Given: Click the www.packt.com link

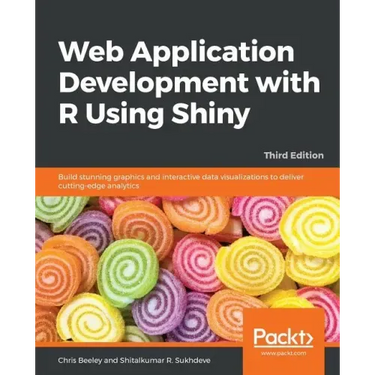Looking at the screenshot, I should (x=283, y=353).
